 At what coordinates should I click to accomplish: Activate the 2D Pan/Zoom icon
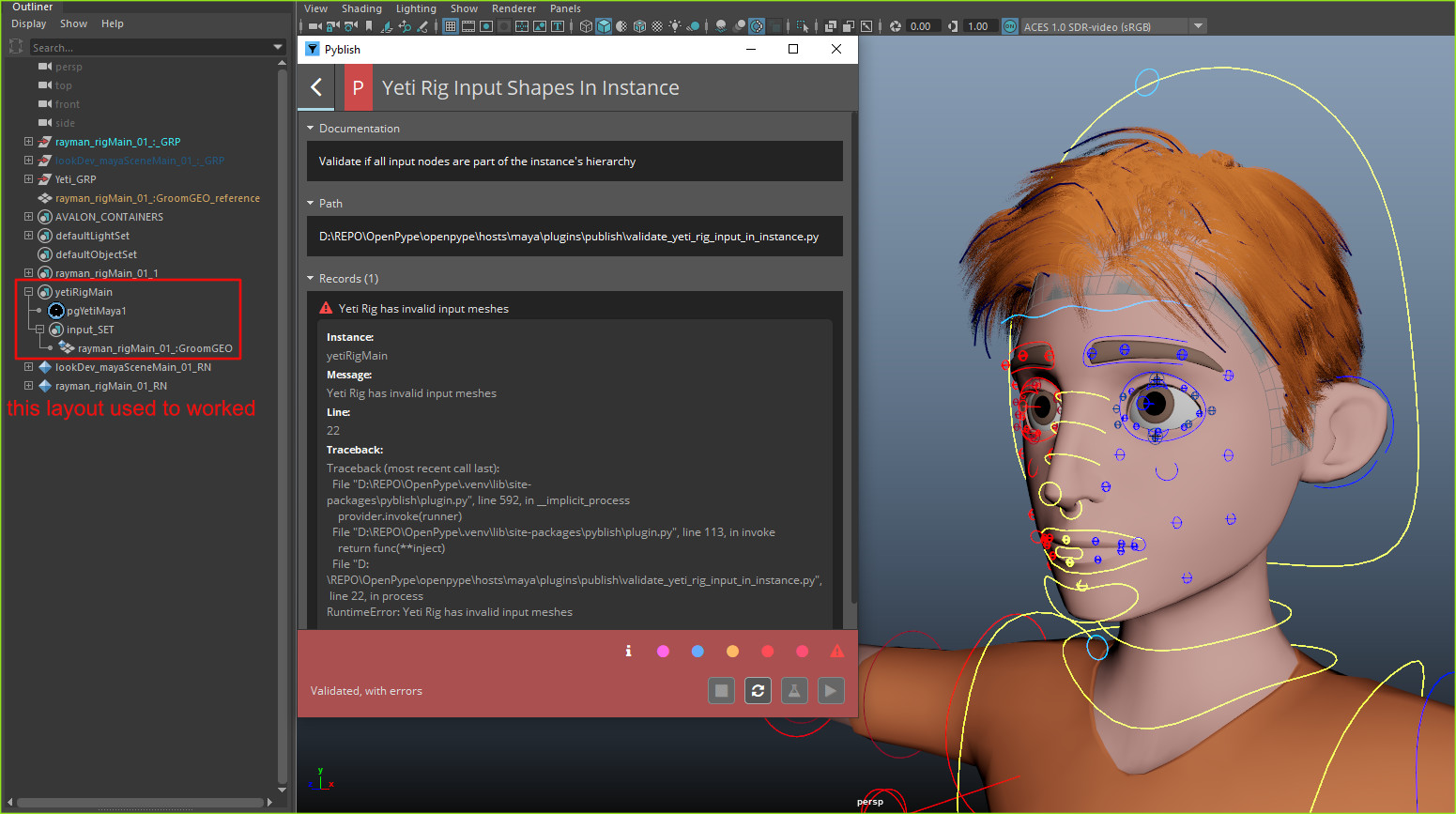405,26
